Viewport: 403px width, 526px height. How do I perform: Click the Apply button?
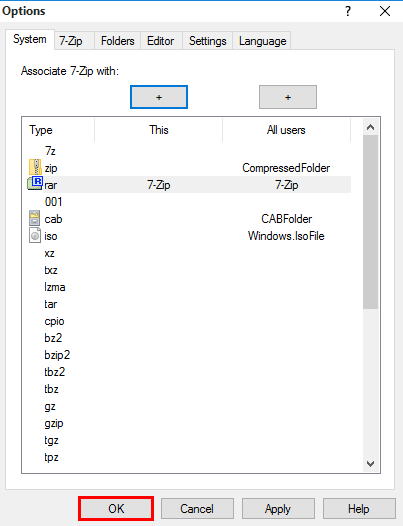point(278,509)
